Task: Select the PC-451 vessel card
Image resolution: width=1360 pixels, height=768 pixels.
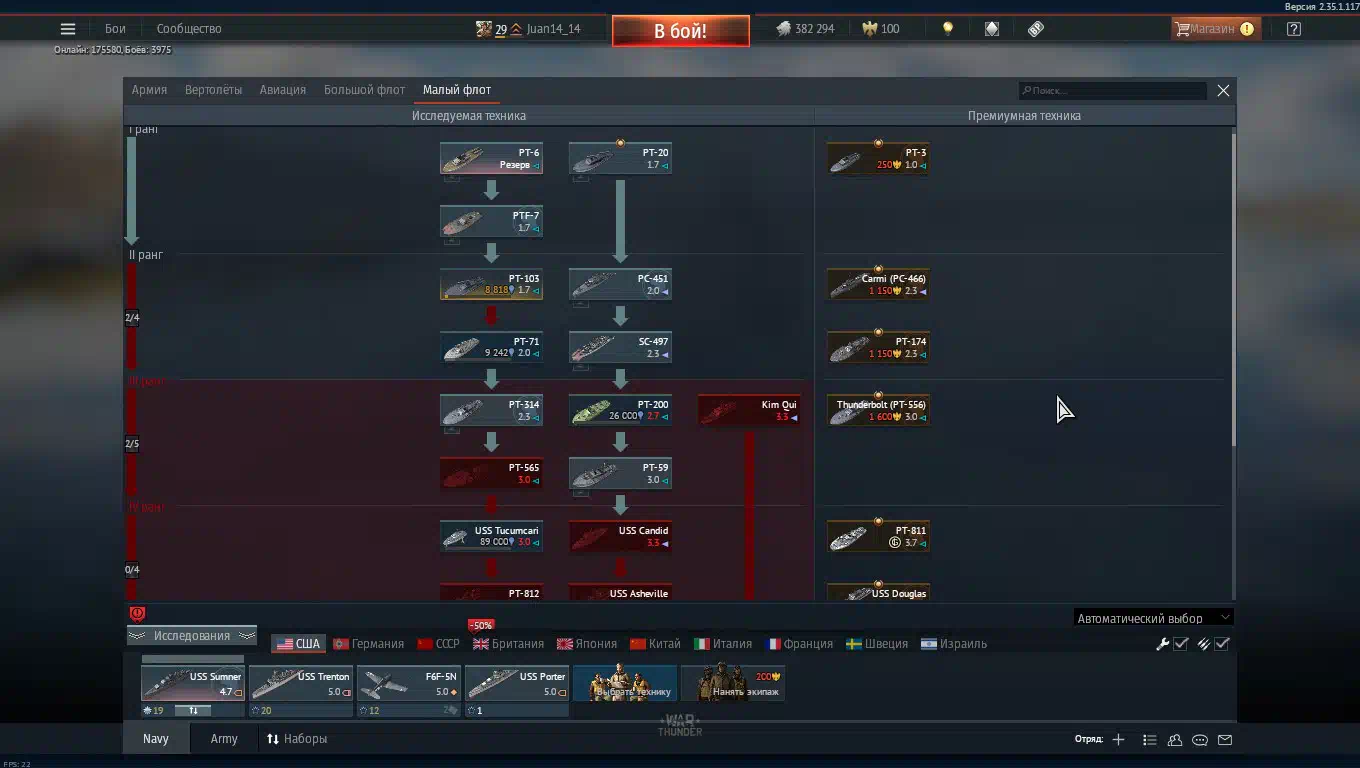Action: click(620, 284)
